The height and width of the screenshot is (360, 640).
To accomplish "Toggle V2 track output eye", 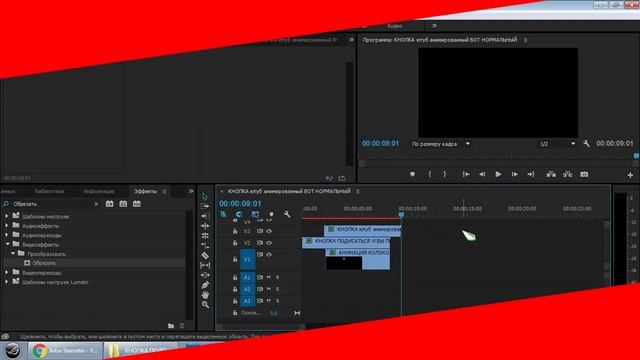I will pos(269,243).
